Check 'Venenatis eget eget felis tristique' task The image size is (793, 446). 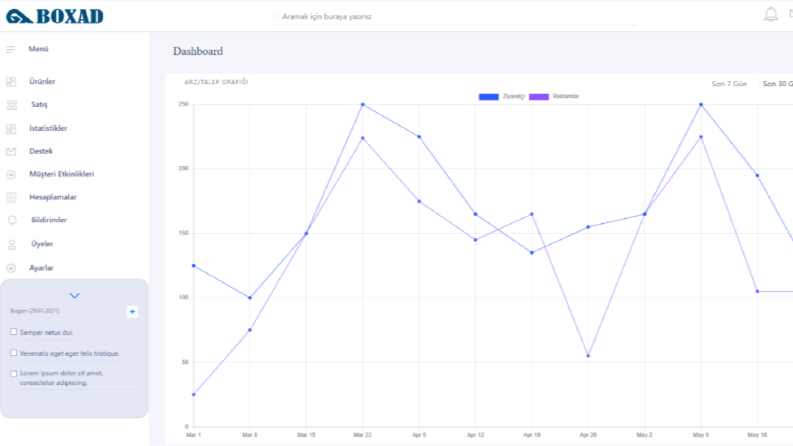[x=14, y=352]
